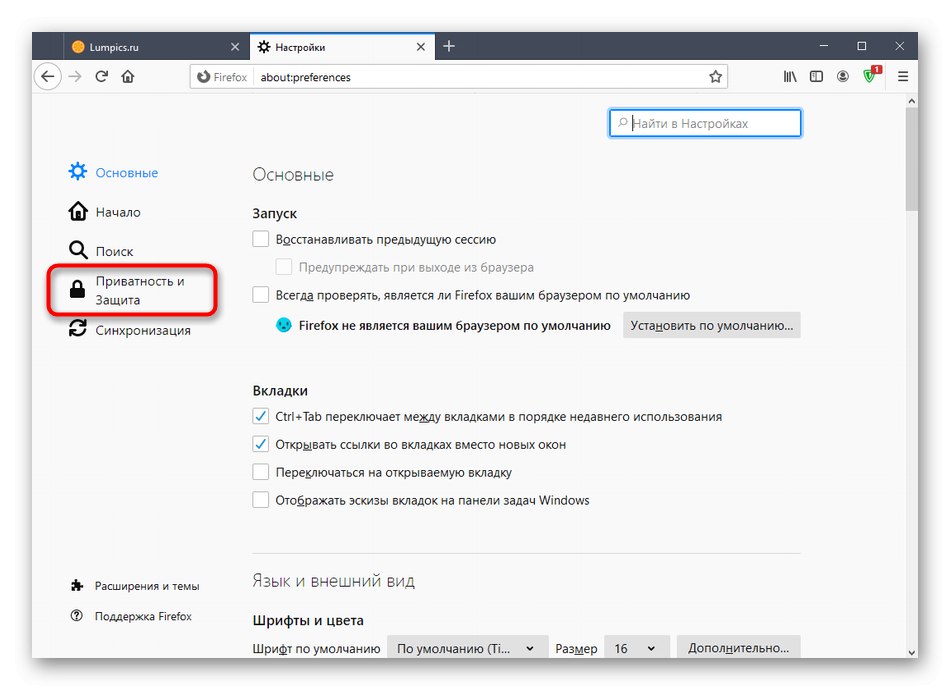Click the sad face default browser icon
The height and width of the screenshot is (690, 950).
[x=284, y=325]
